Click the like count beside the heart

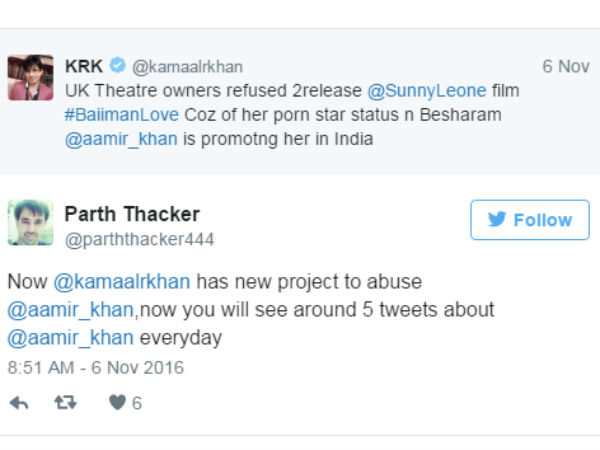[x=137, y=403]
